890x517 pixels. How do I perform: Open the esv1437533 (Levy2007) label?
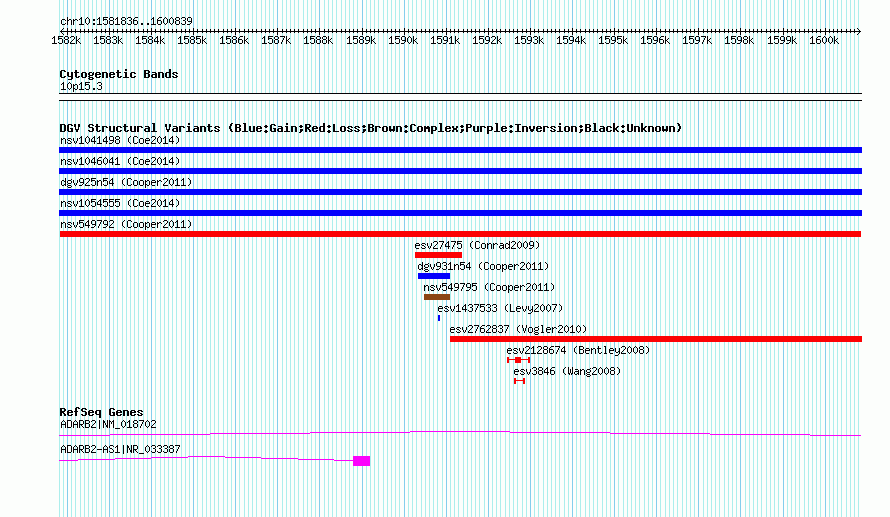[500, 308]
